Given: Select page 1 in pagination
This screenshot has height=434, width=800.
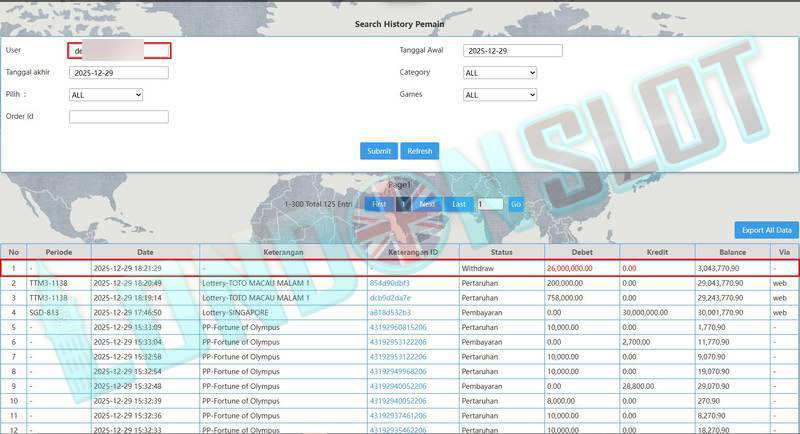Looking at the screenshot, I should [403, 204].
